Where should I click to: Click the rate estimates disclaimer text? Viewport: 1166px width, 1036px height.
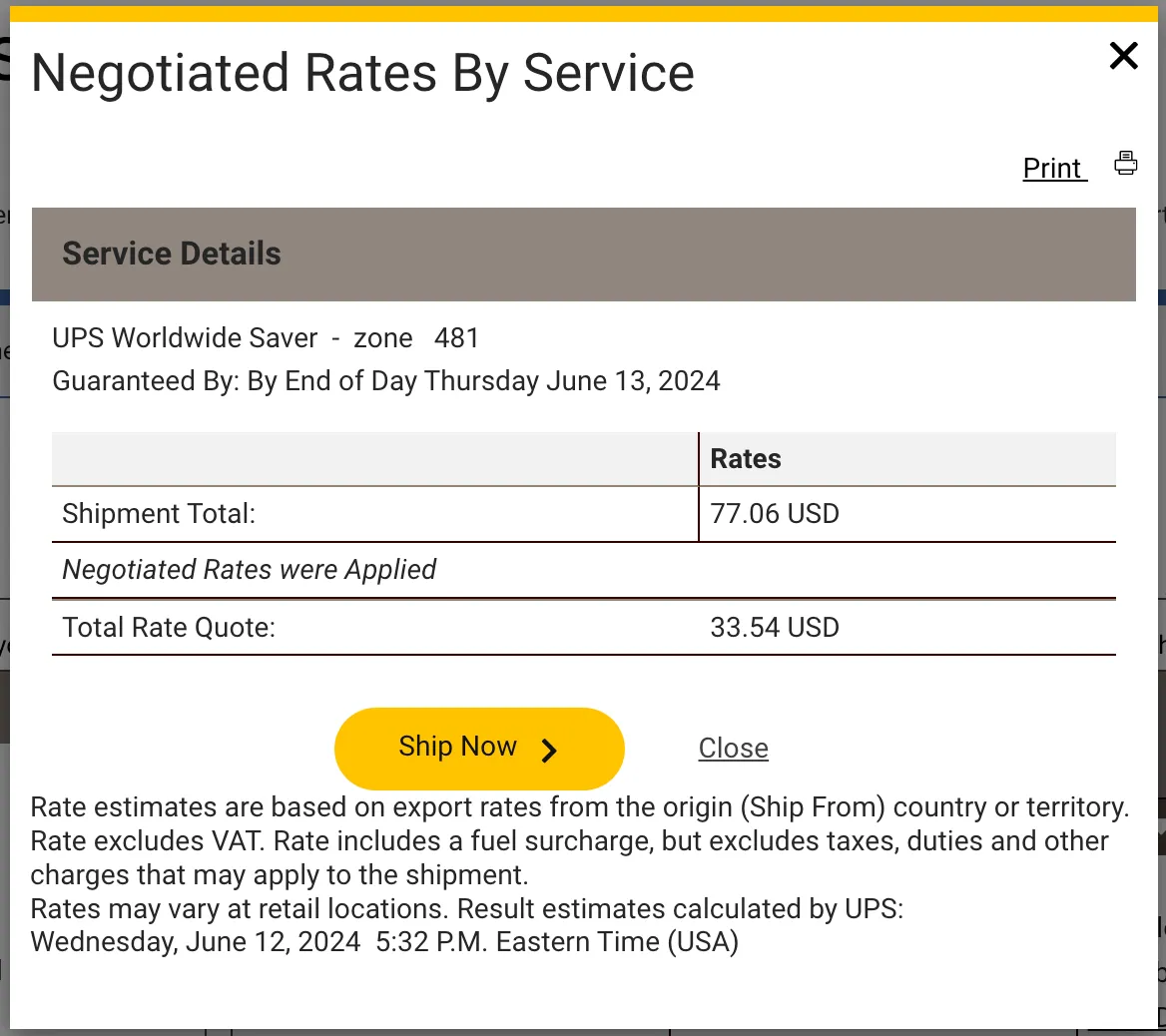(577, 840)
